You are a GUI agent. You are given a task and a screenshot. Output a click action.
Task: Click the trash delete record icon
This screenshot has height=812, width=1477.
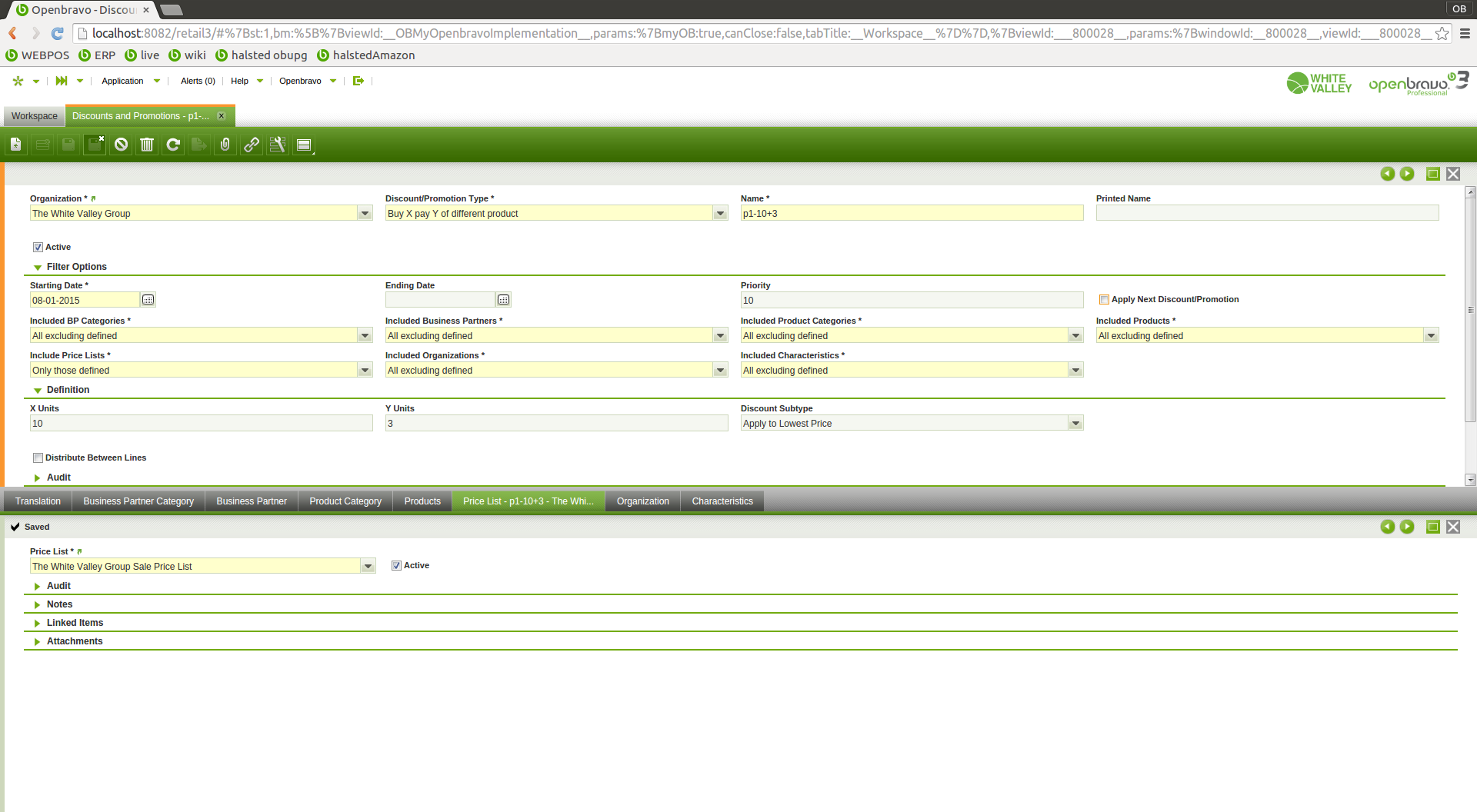(147, 145)
